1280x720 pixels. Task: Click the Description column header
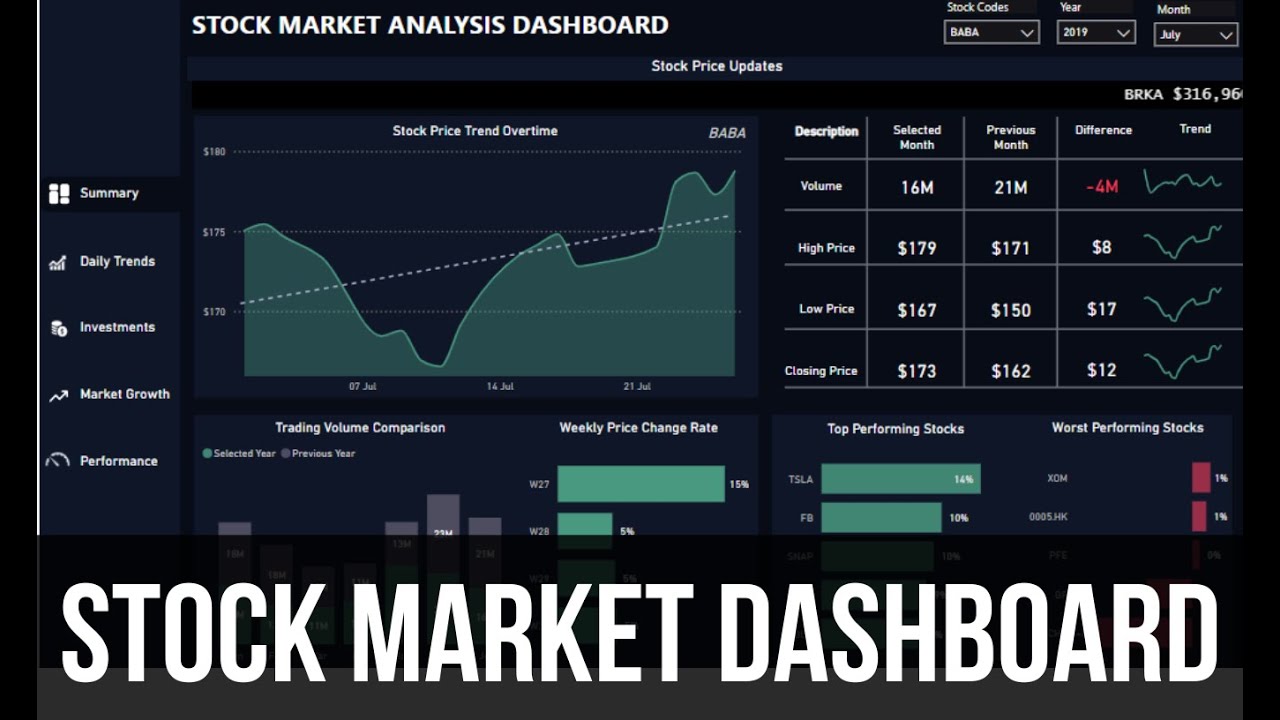(x=826, y=131)
